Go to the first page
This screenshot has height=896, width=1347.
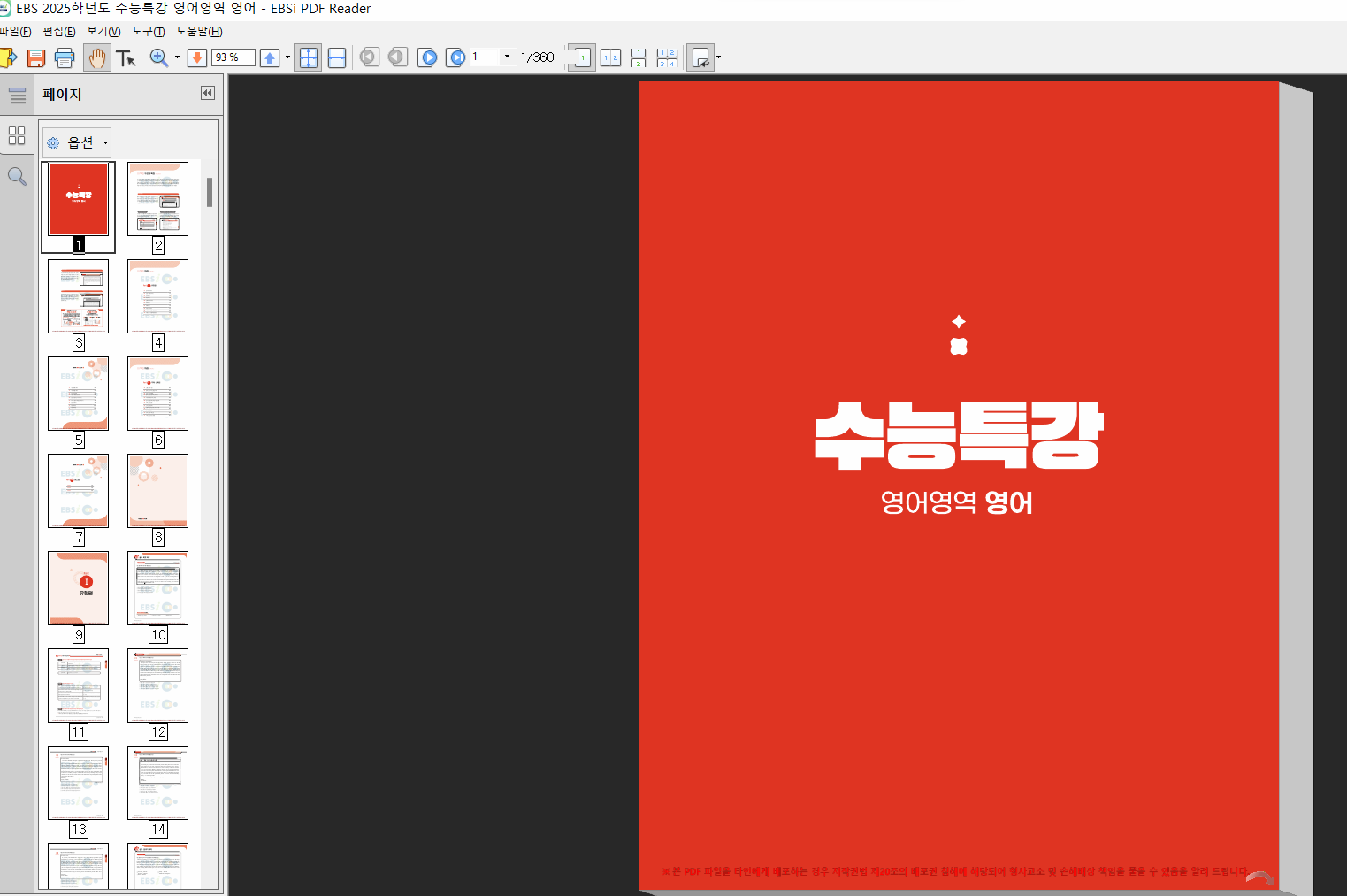coord(369,57)
